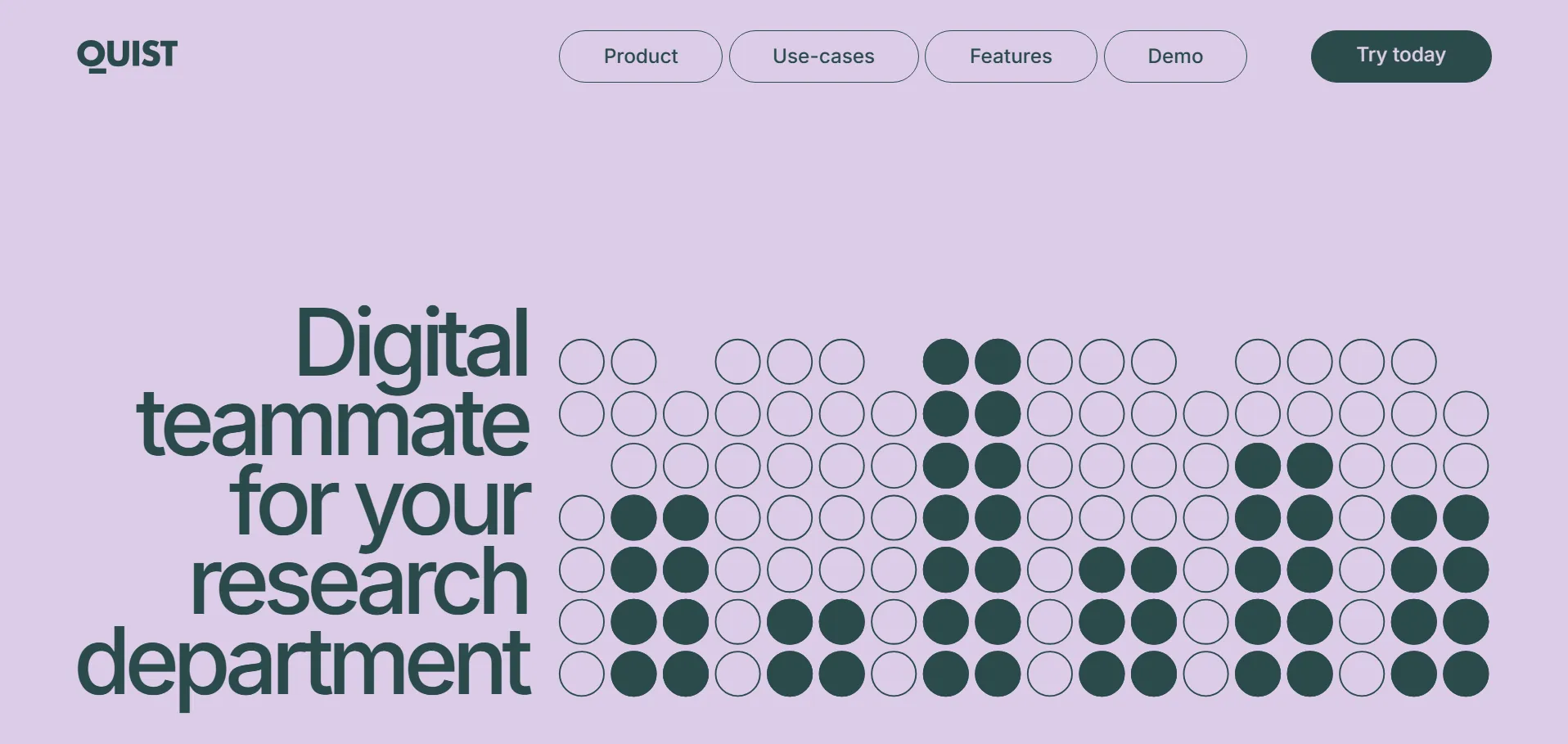Click the QUIST logo
Image resolution: width=1568 pixels, height=744 pixels.
pyautogui.click(x=127, y=56)
